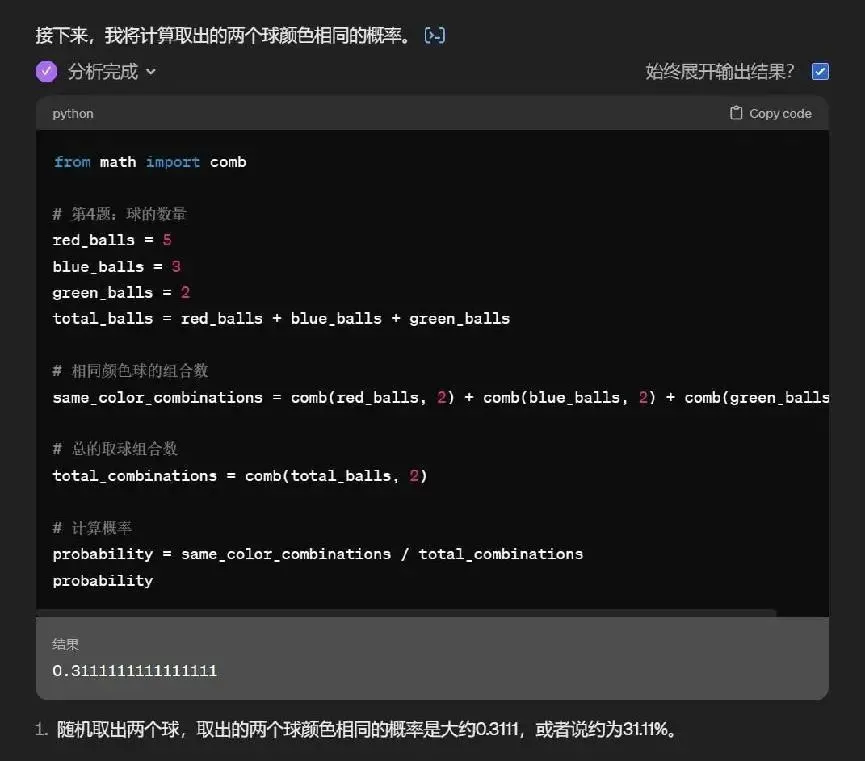Click the 始终展开输出结果? label text

click(x=719, y=71)
